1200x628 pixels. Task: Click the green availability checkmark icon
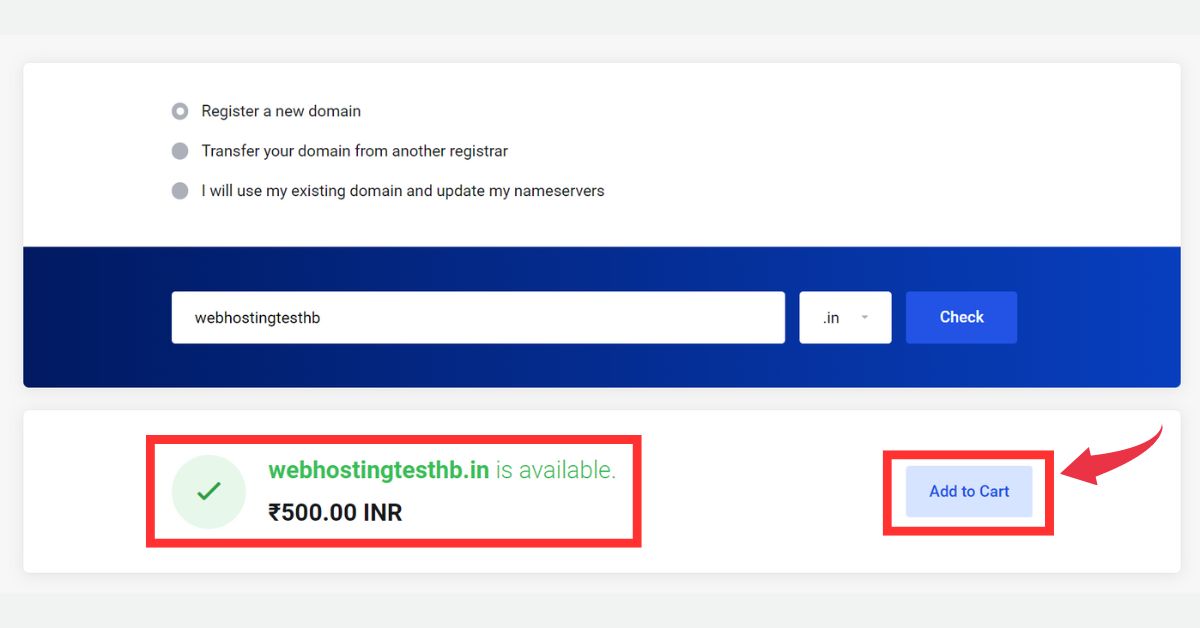click(209, 491)
